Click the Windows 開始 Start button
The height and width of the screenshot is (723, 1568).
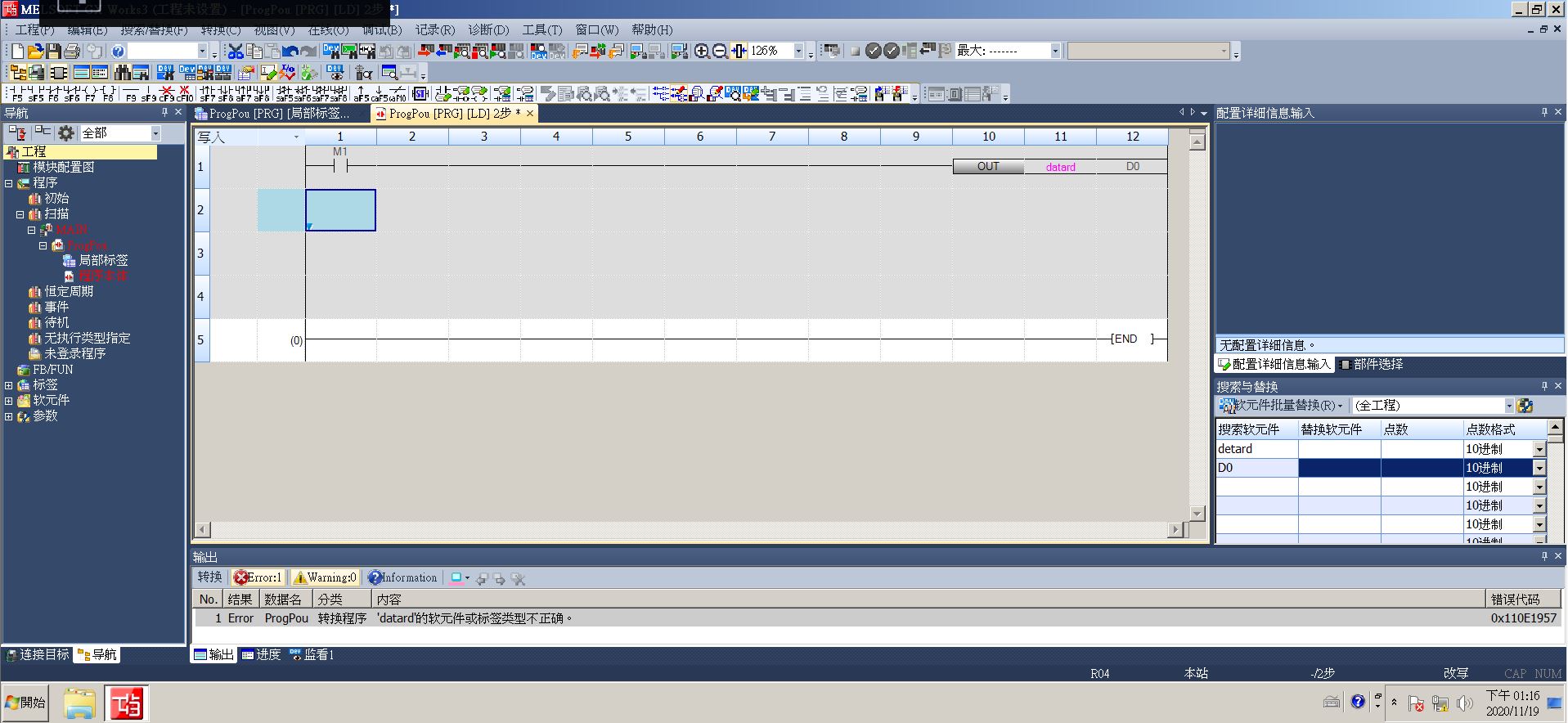(x=26, y=702)
